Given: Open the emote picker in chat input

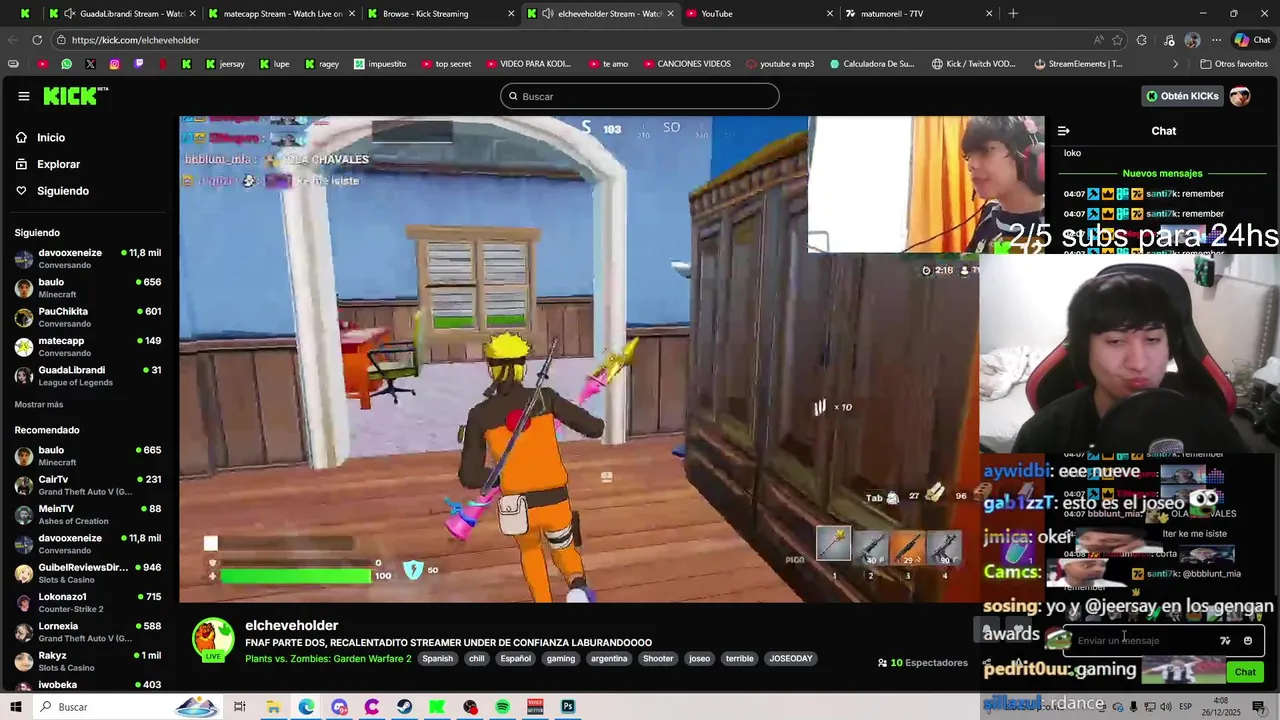Looking at the screenshot, I should point(1248,641).
